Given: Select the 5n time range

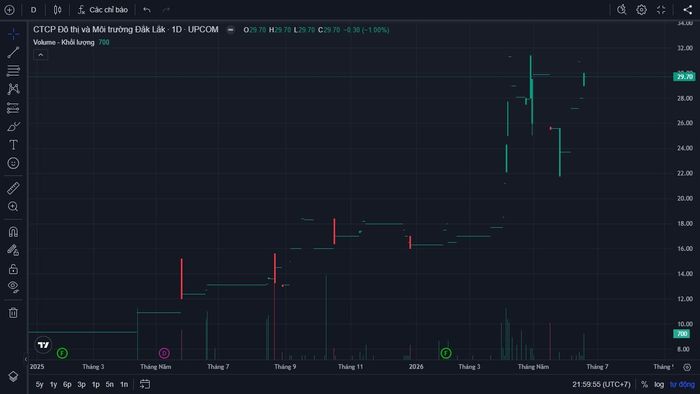Looking at the screenshot, I should [x=109, y=384].
